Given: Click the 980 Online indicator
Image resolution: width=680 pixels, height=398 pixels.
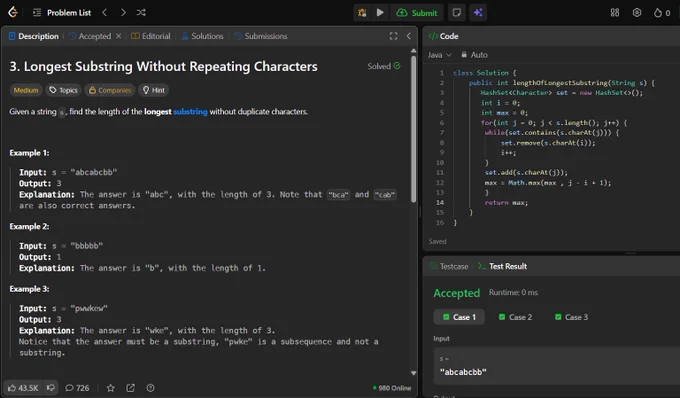Looking at the screenshot, I should 392,388.
